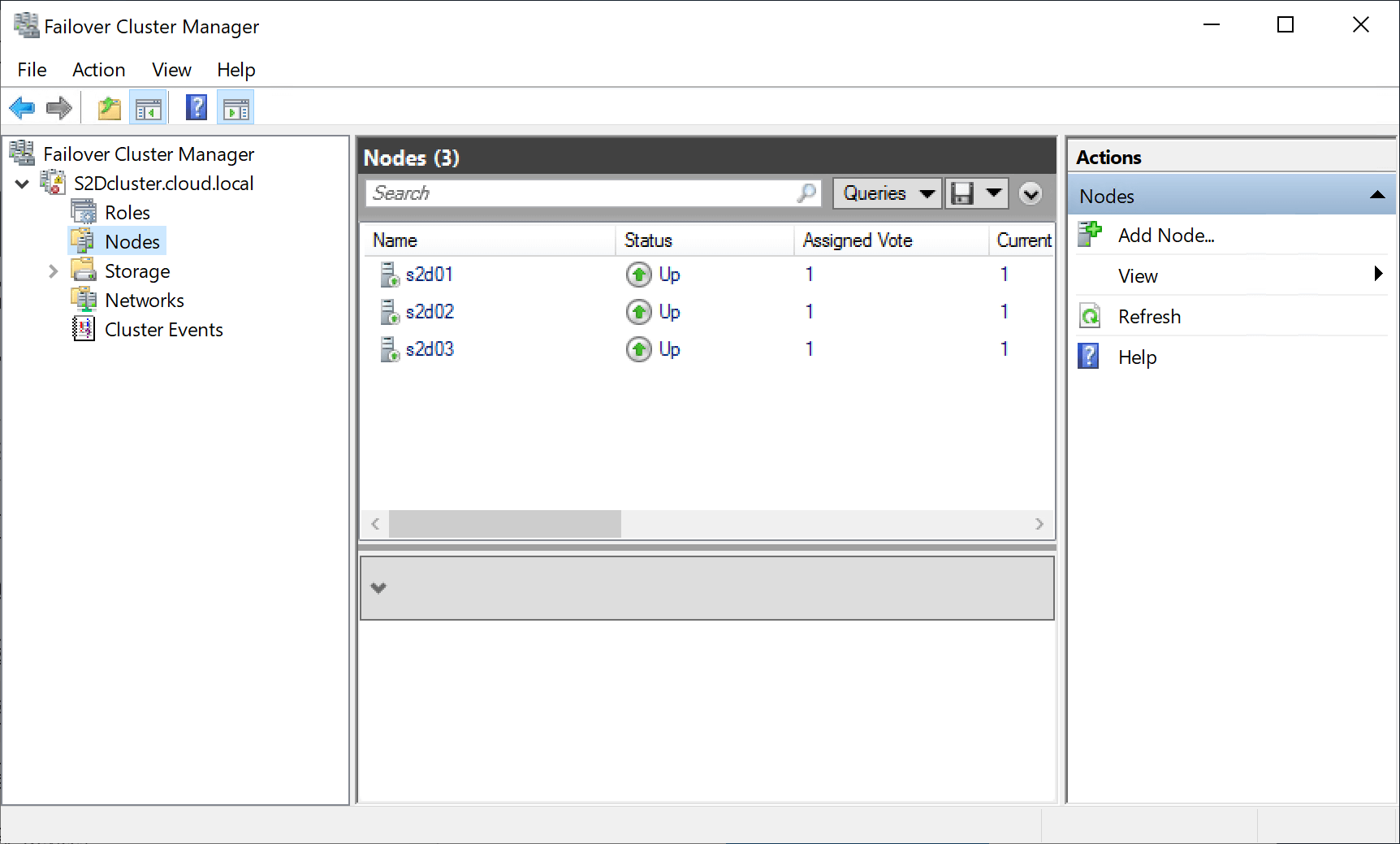Click the Cluster Events icon
Image resolution: width=1400 pixels, height=844 pixels.
coord(84,328)
